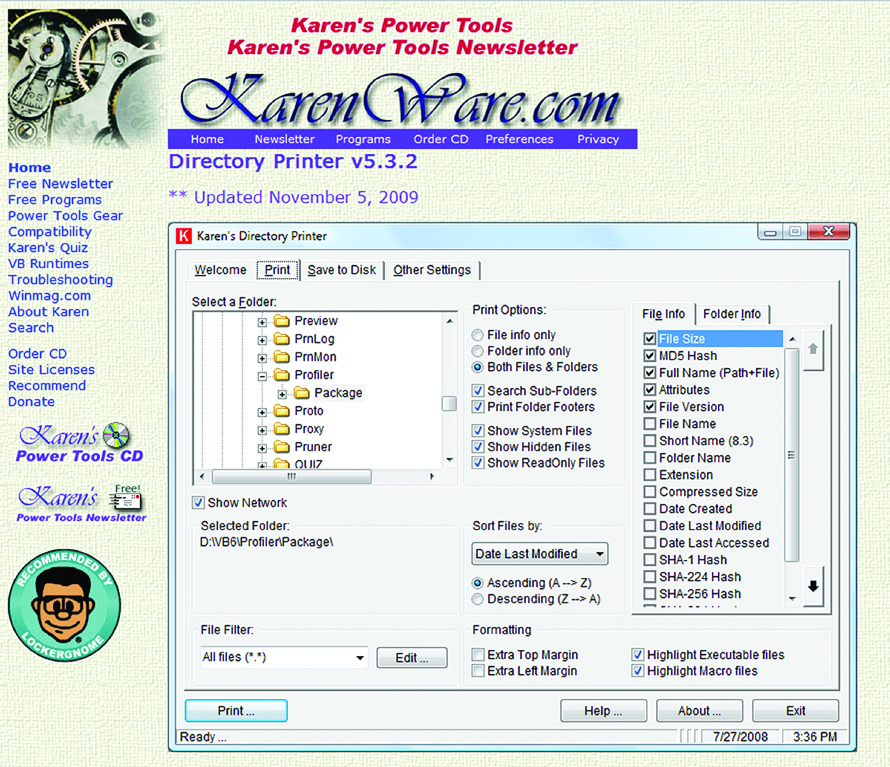Uncheck Show System Files

pyautogui.click(x=477, y=430)
